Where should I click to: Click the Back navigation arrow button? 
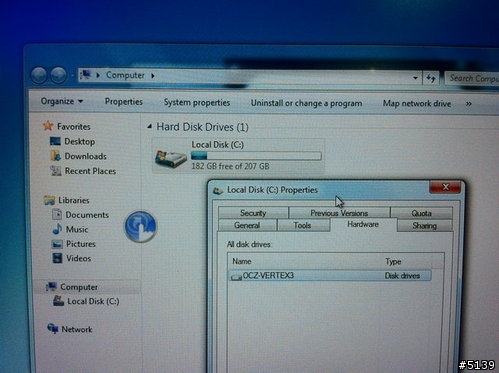[x=39, y=75]
